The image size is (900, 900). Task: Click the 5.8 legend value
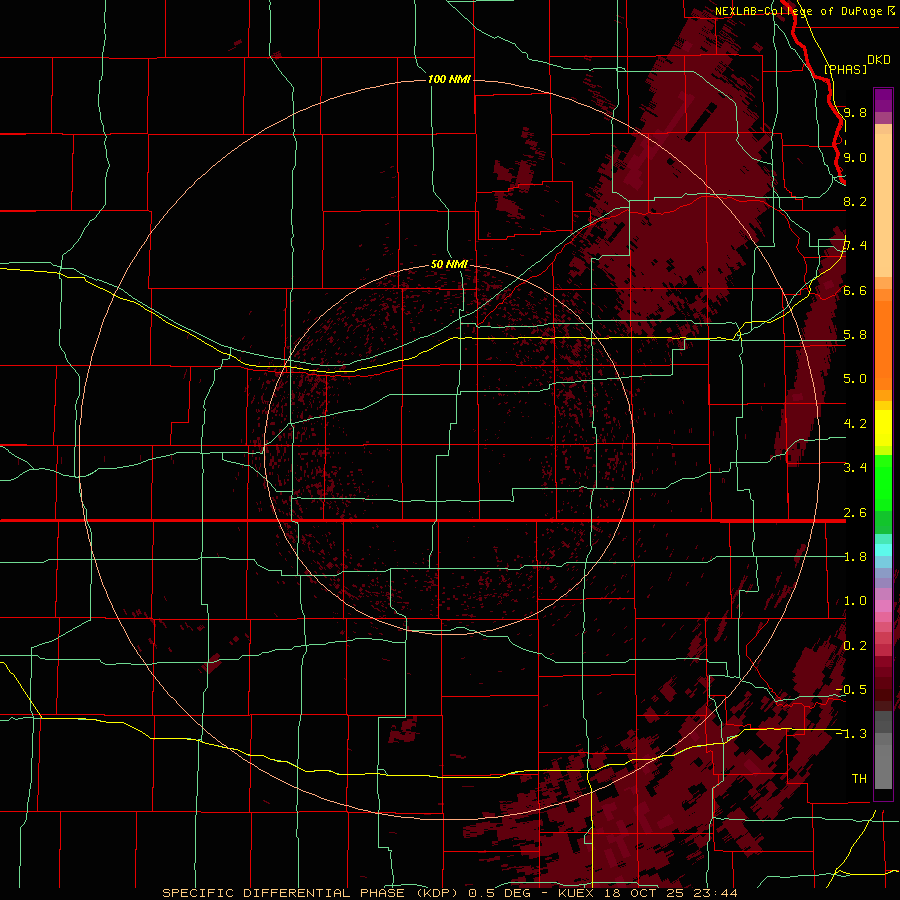tap(855, 335)
